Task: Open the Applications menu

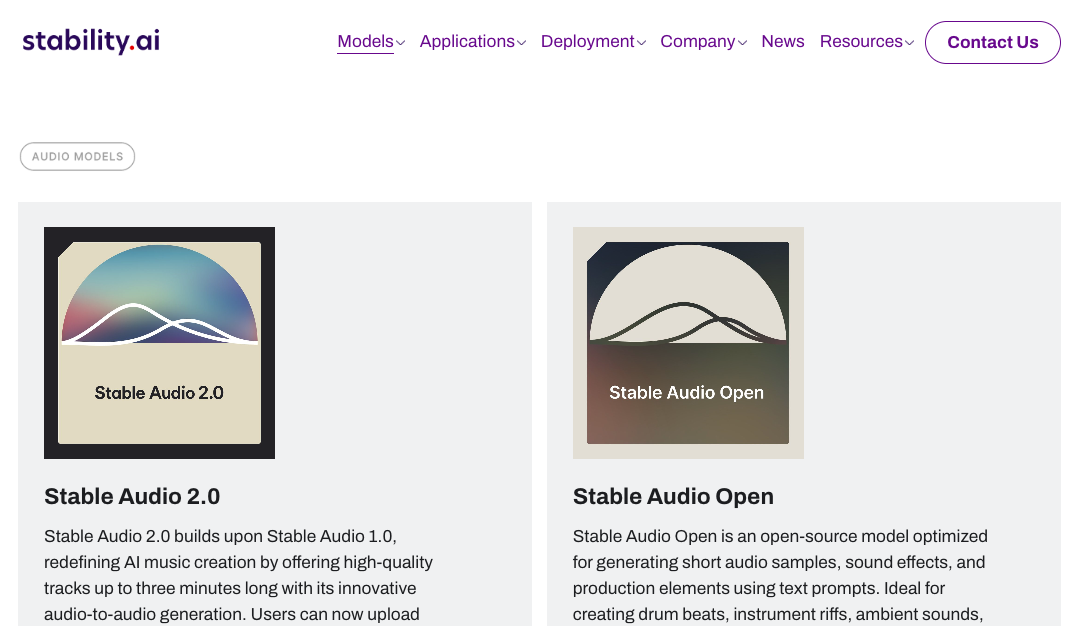Action: [467, 41]
